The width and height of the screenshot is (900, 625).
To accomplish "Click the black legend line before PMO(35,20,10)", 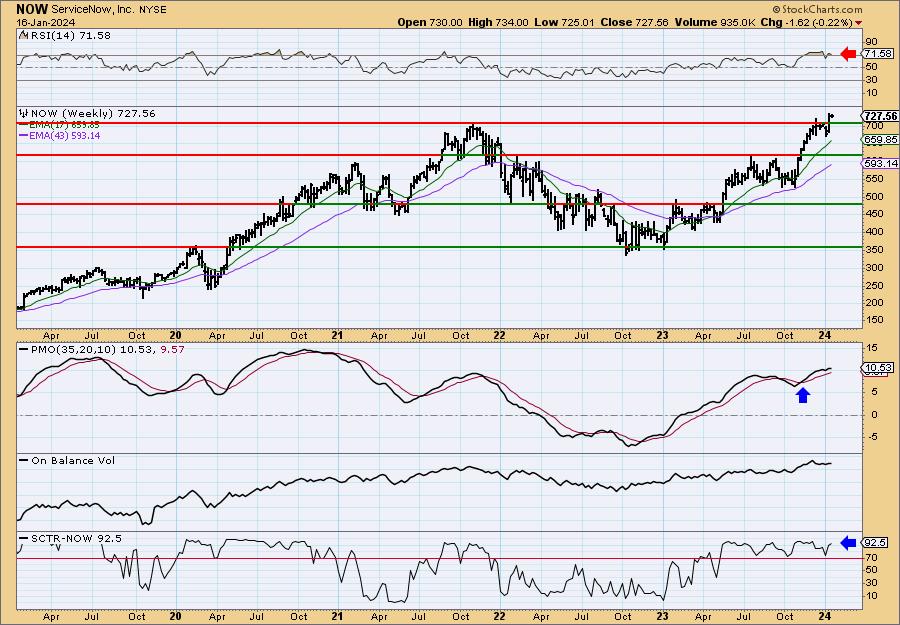I will 24,349.
